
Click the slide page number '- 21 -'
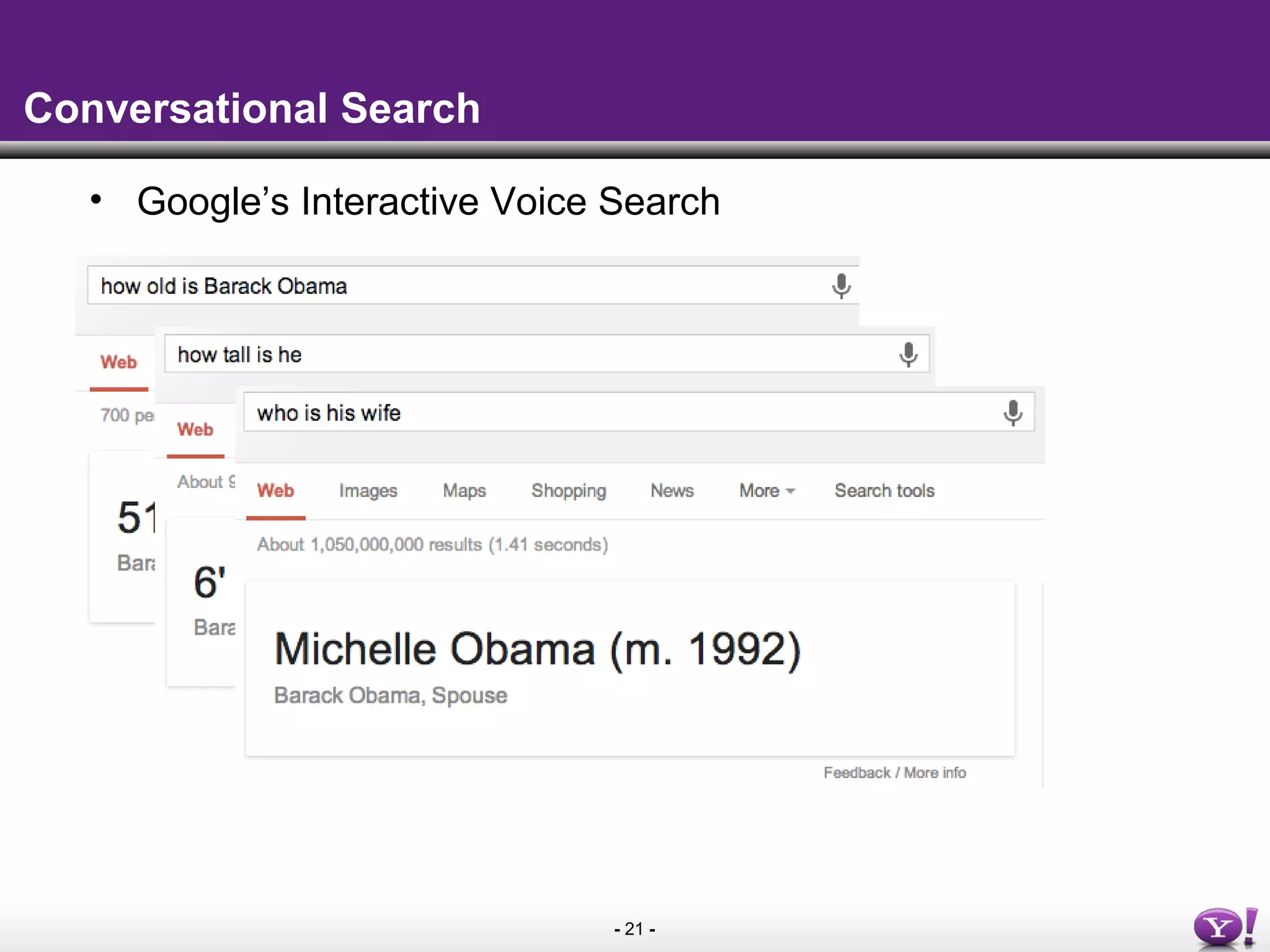634,929
